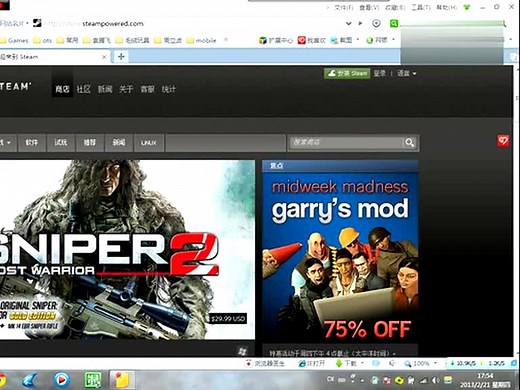Click the green search engine icon
Viewport: 520px width, 390px height.
coord(394,23)
